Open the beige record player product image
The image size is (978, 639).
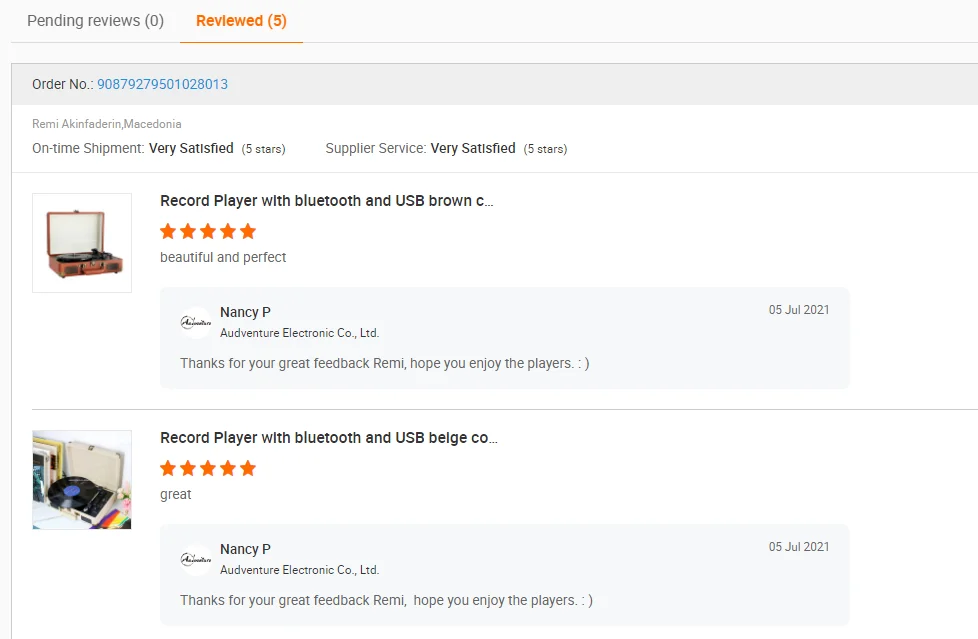(82, 480)
